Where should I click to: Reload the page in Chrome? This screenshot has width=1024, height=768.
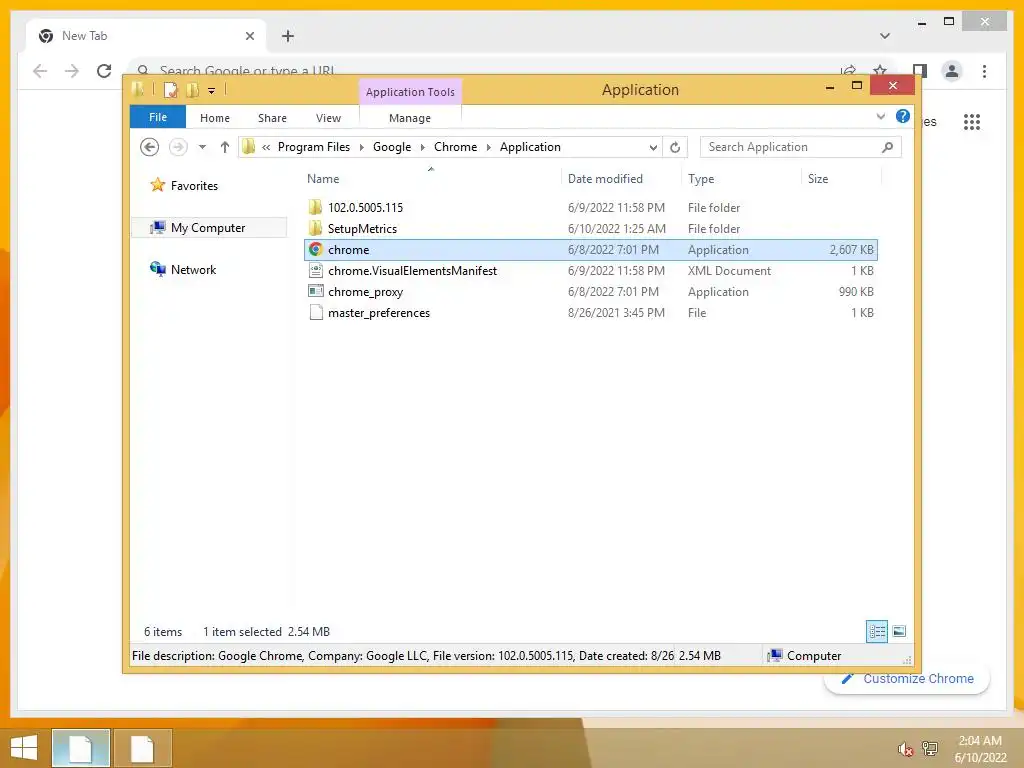(104, 71)
